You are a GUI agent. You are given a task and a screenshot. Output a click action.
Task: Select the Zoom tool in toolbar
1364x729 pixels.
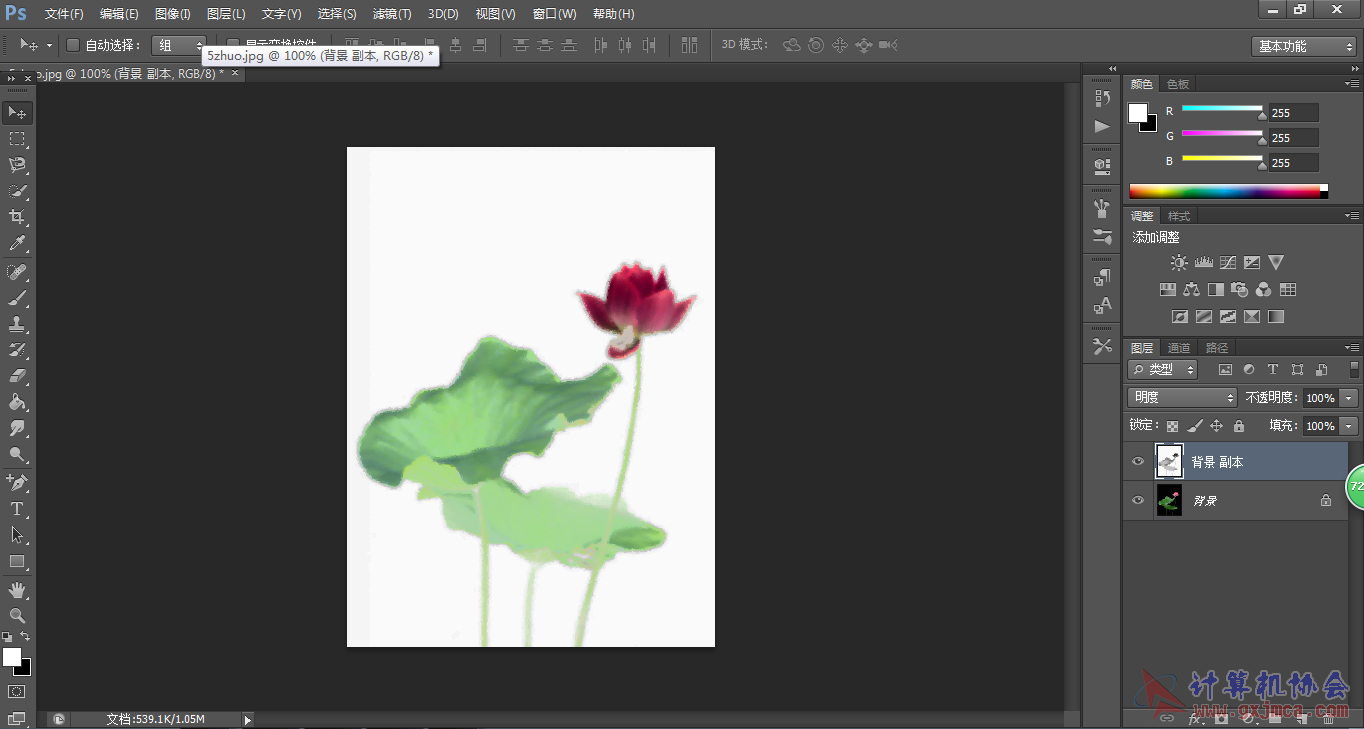click(17, 616)
